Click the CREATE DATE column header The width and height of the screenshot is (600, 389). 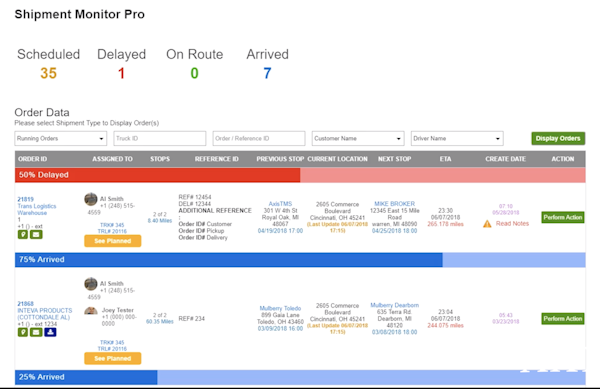click(x=505, y=159)
